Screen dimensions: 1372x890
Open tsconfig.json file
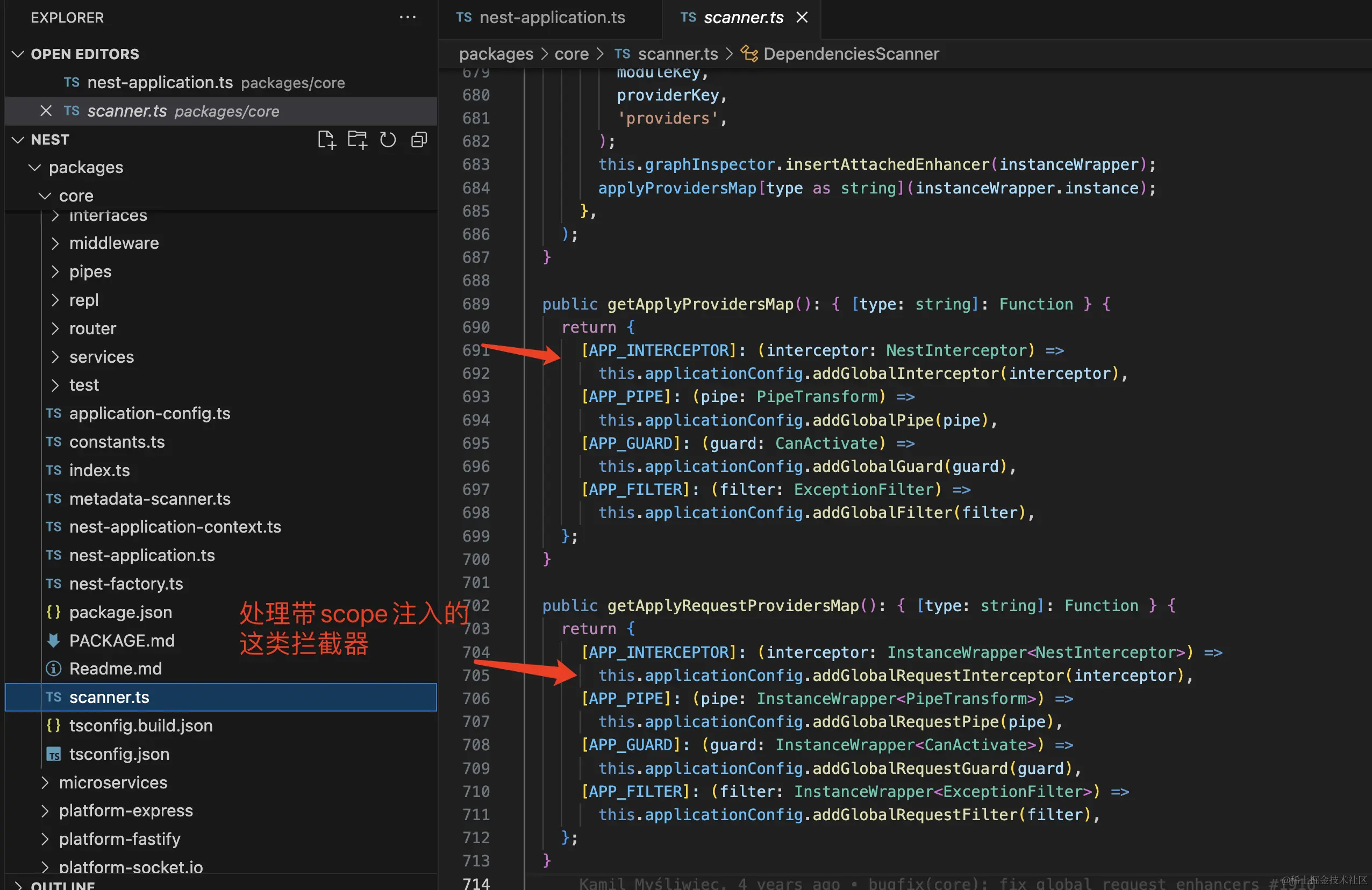[220, 754]
